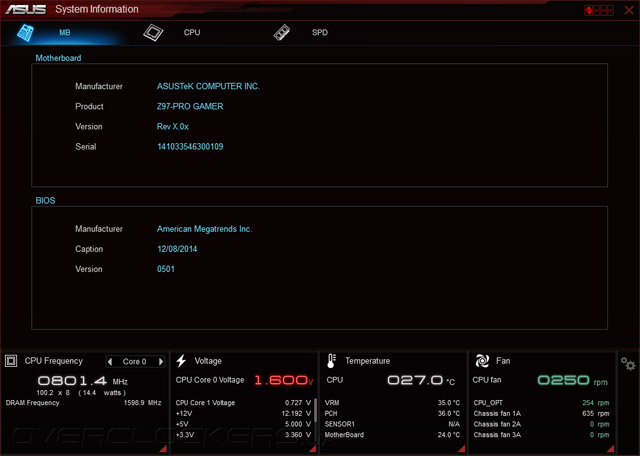The image size is (640, 456).
Task: Expand the CPU Frequency panel corner triangle
Action: tap(163, 449)
